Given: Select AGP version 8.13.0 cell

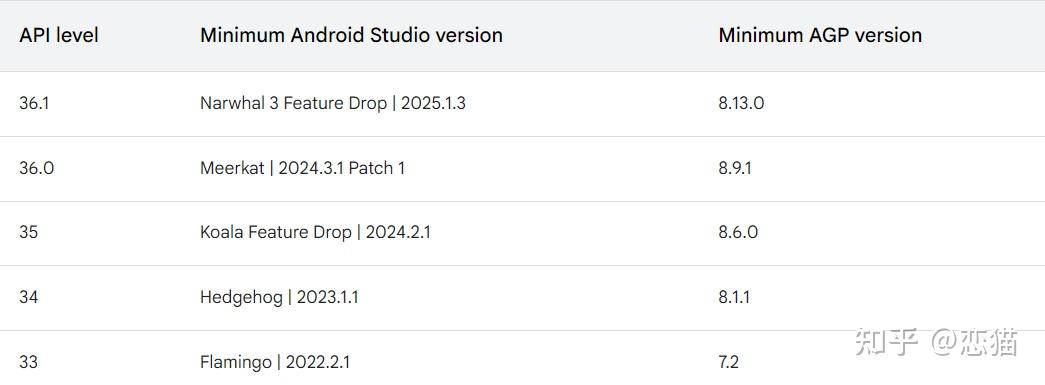Looking at the screenshot, I should click(741, 104).
